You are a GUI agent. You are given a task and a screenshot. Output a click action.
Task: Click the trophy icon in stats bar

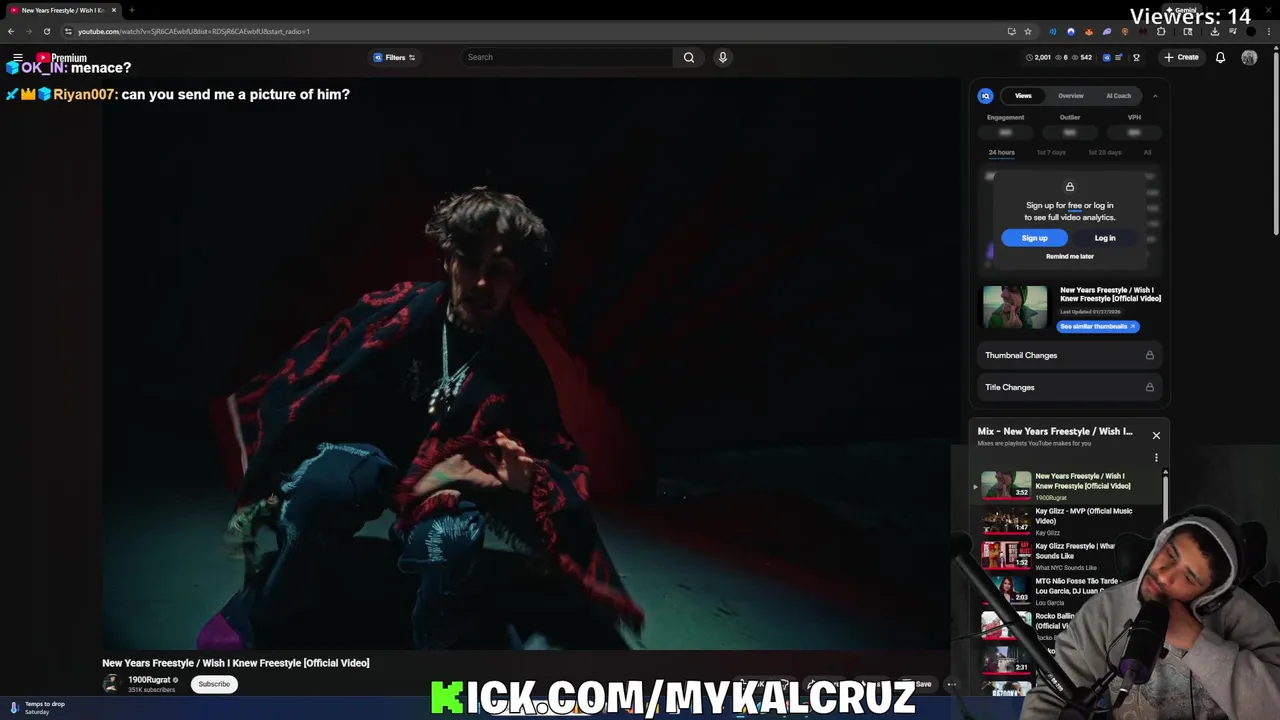[1136, 57]
